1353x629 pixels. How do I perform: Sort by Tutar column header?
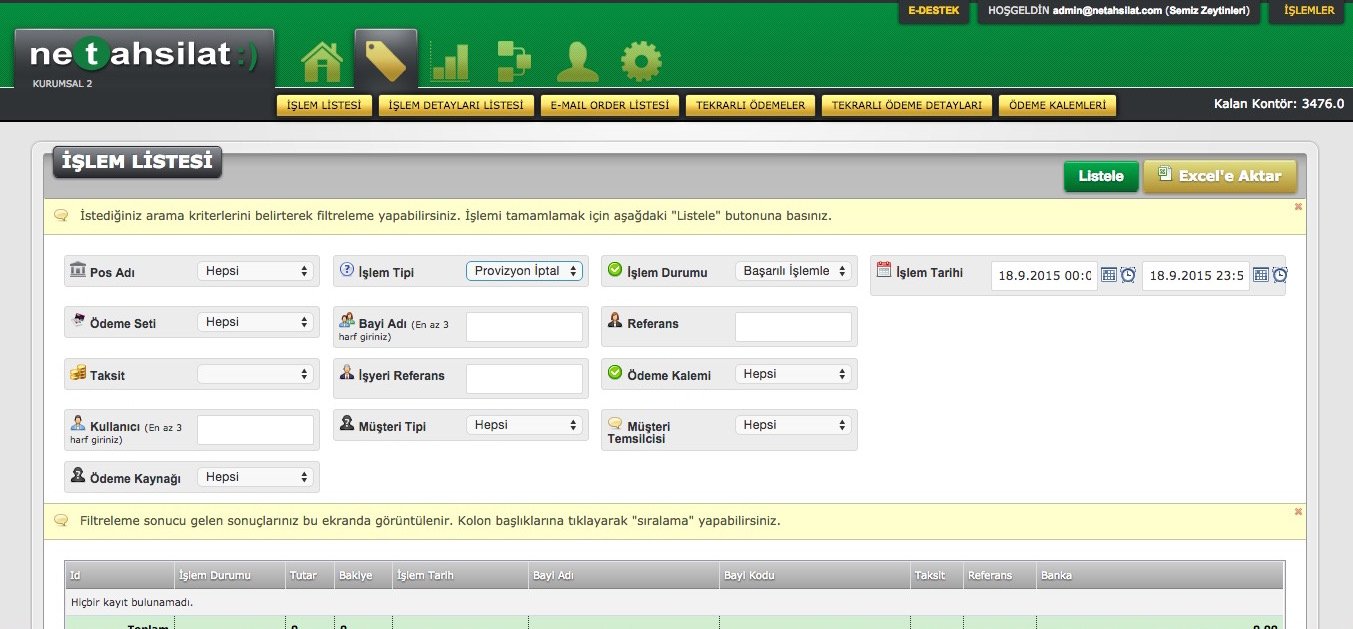(304, 575)
